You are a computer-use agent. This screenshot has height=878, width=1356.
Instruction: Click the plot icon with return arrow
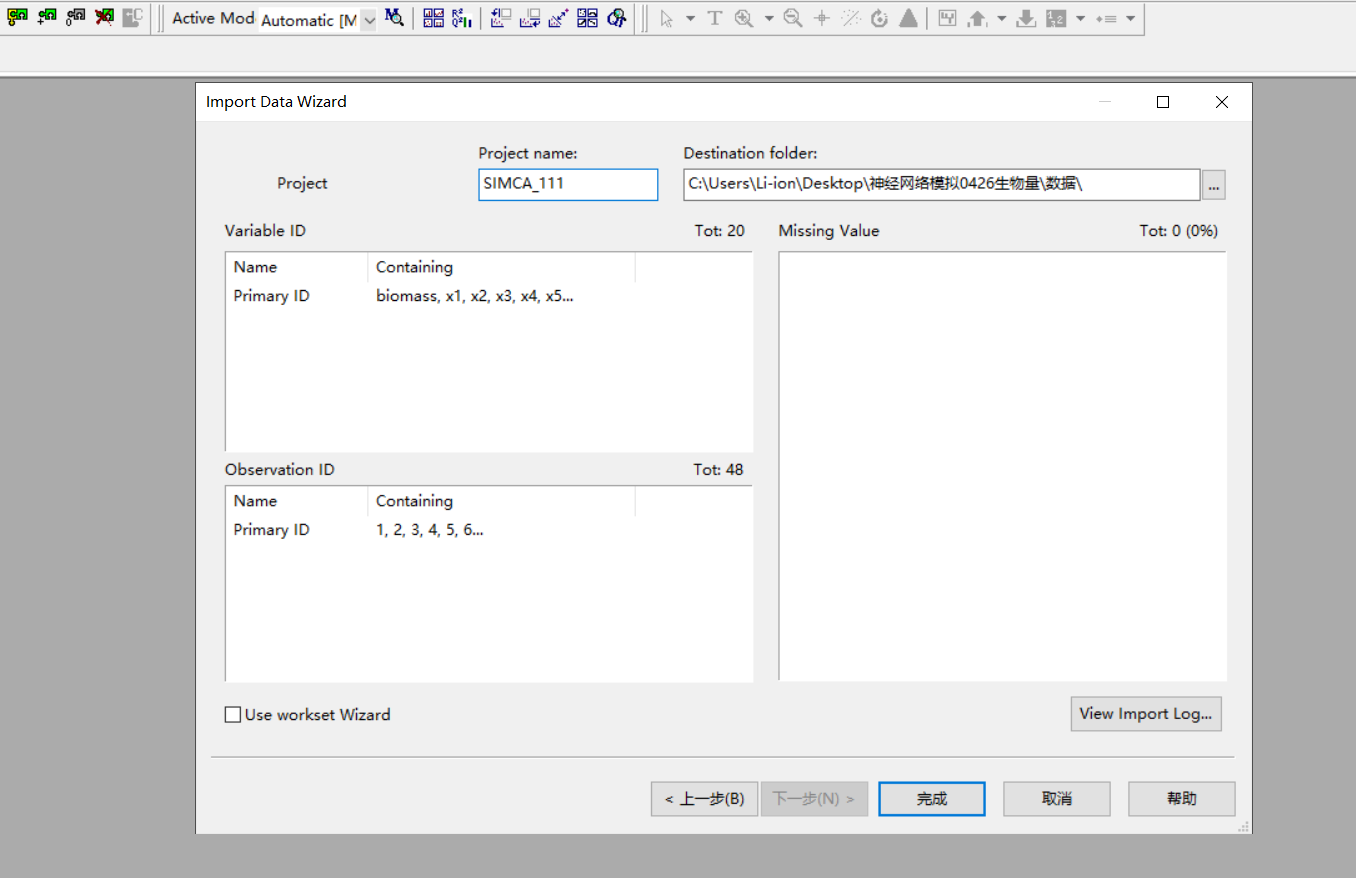click(530, 18)
